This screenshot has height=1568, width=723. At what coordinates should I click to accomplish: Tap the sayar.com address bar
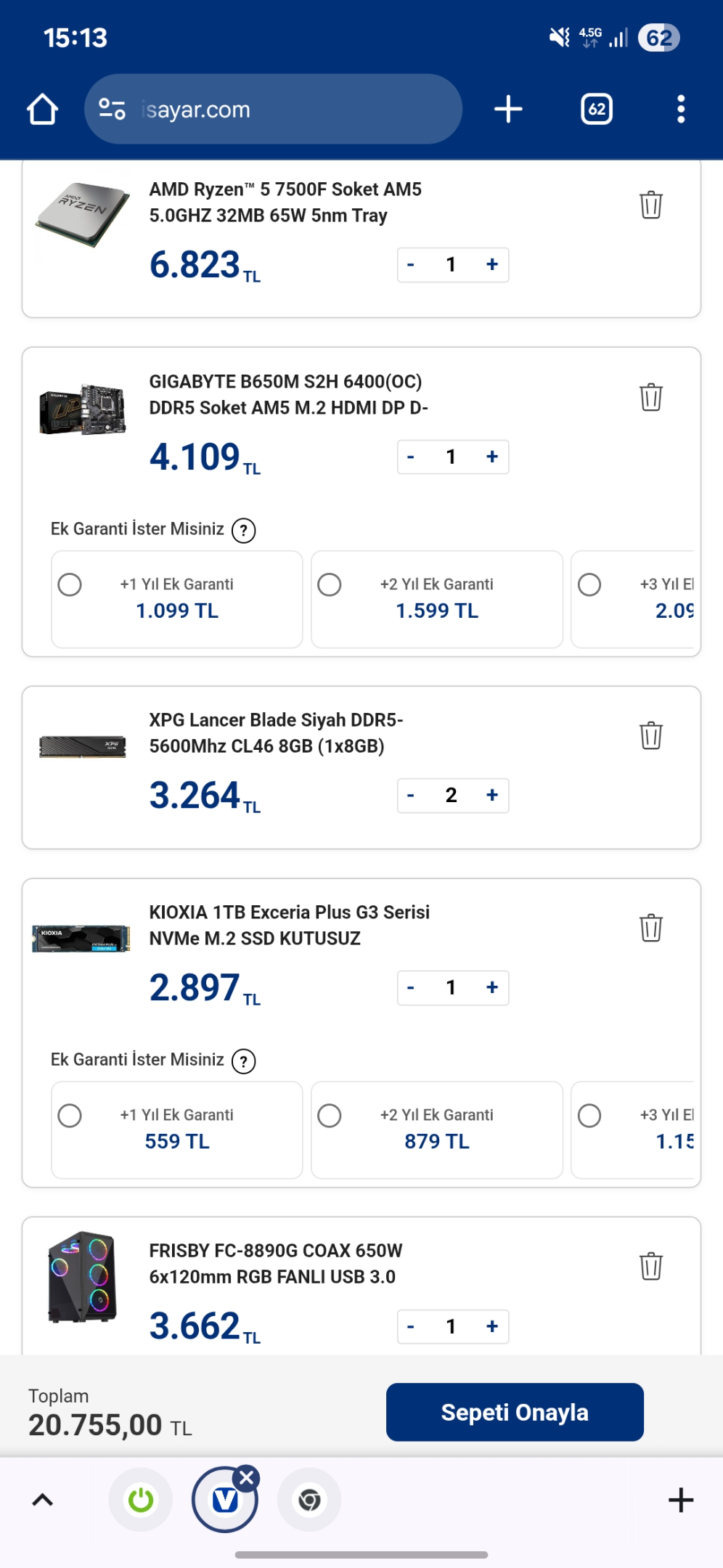point(273,110)
